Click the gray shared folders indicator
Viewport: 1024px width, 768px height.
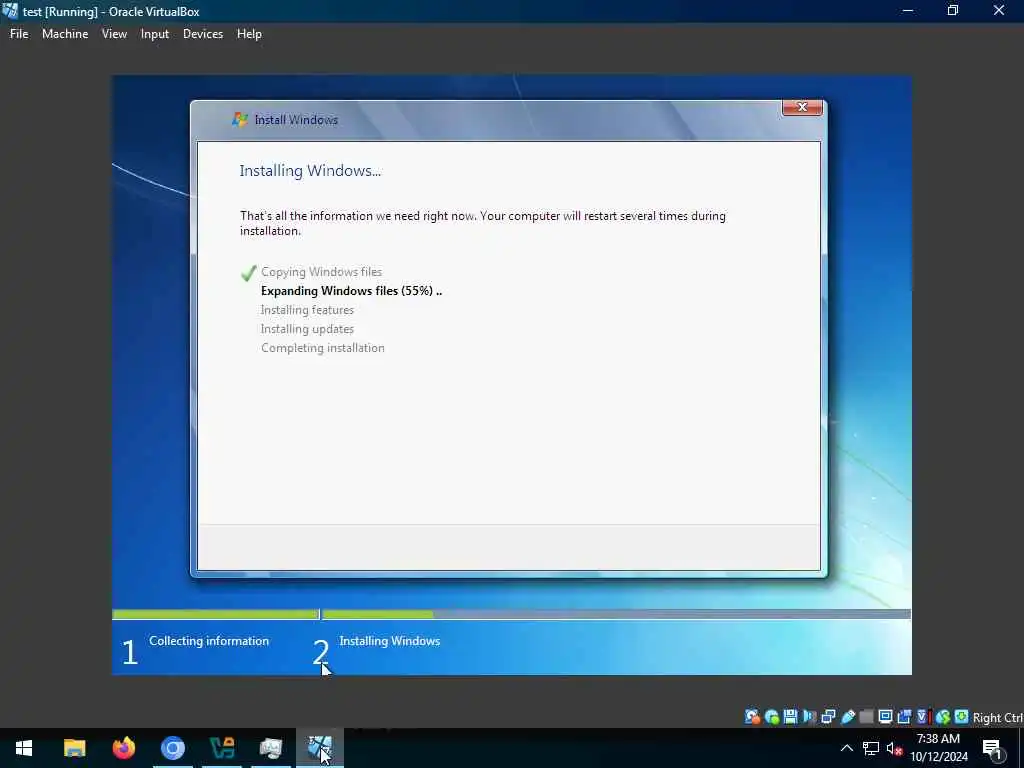pos(867,717)
